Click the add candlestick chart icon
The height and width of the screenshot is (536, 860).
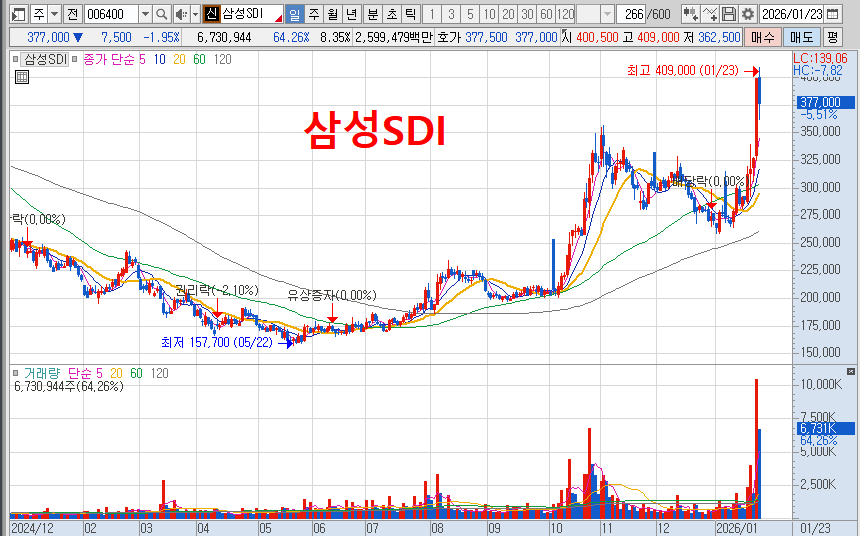tap(691, 14)
